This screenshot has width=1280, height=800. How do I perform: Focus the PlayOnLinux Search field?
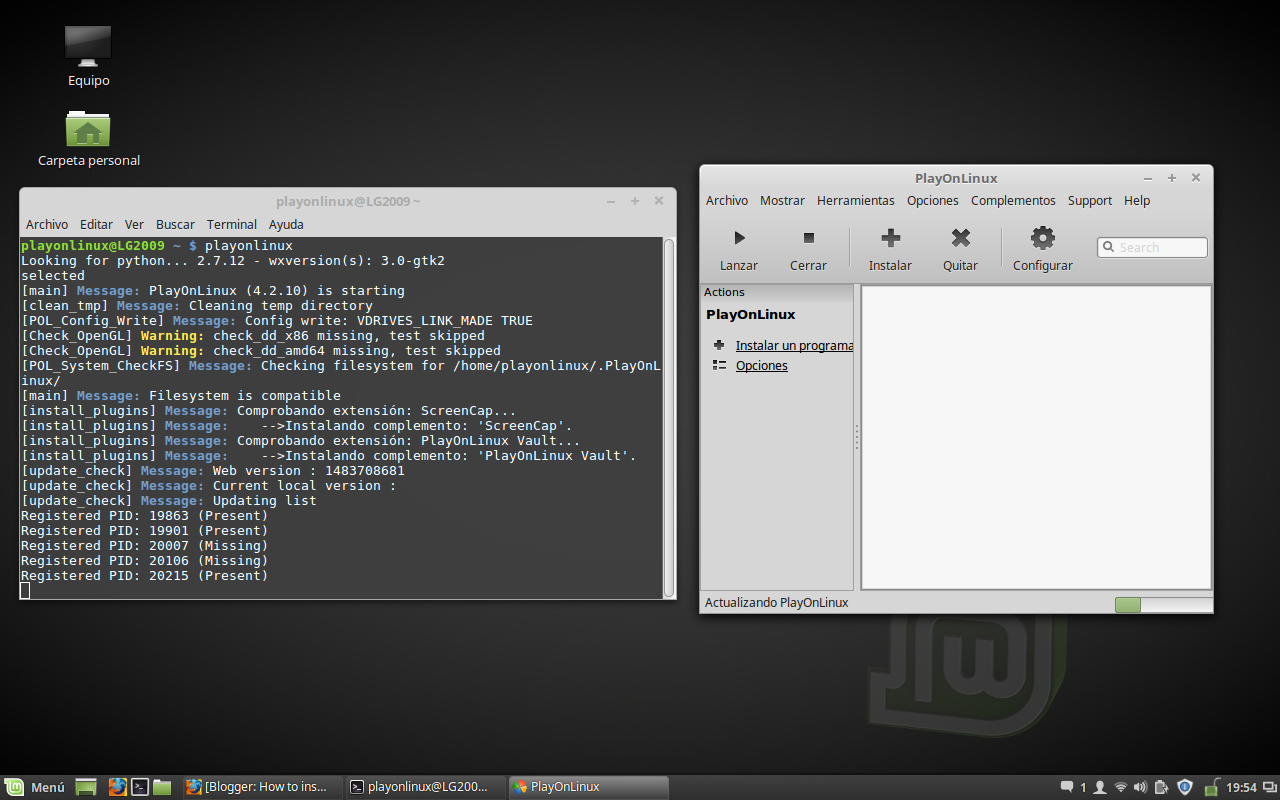tap(1152, 247)
